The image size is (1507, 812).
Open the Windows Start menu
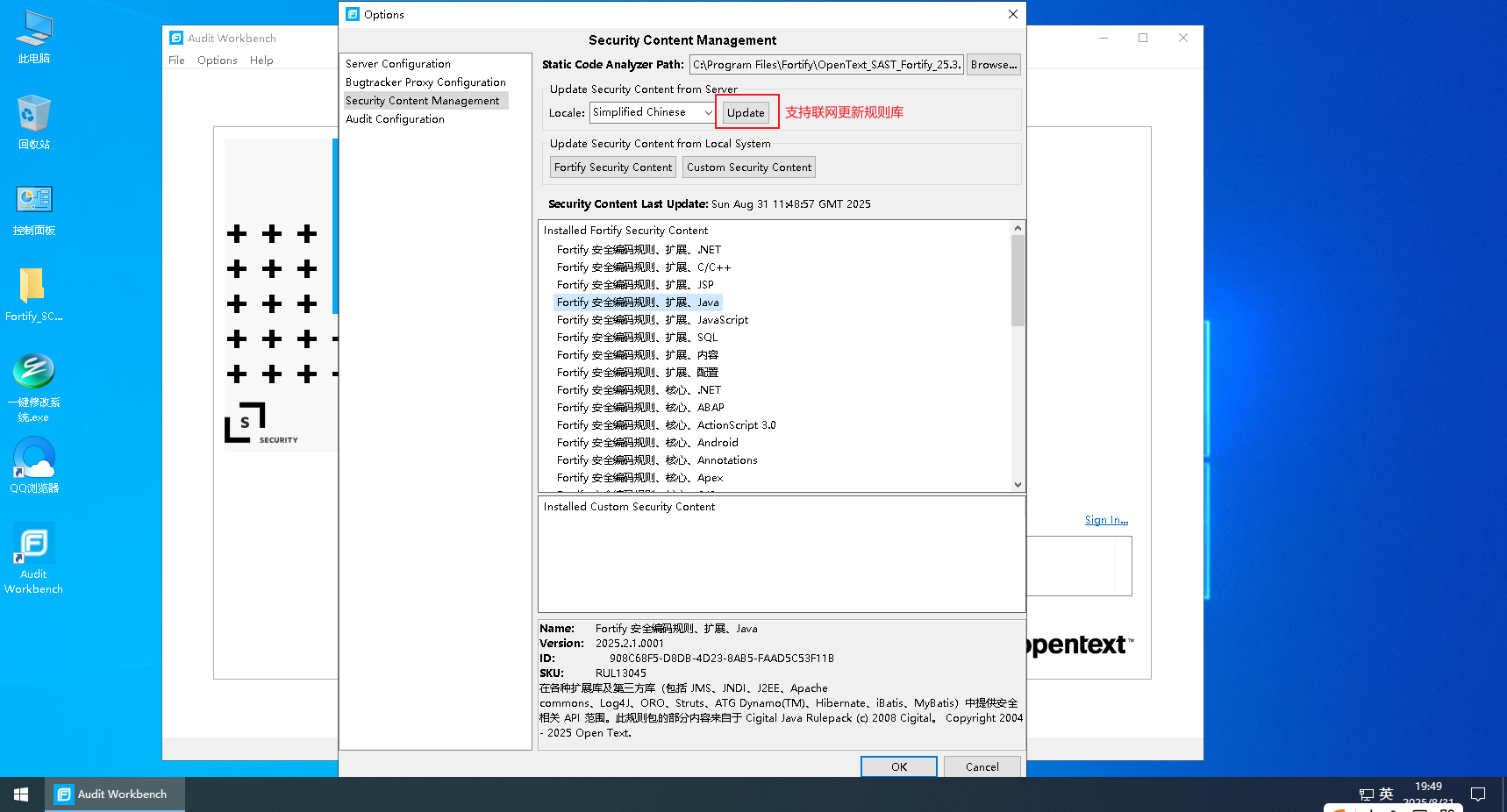tap(21, 794)
